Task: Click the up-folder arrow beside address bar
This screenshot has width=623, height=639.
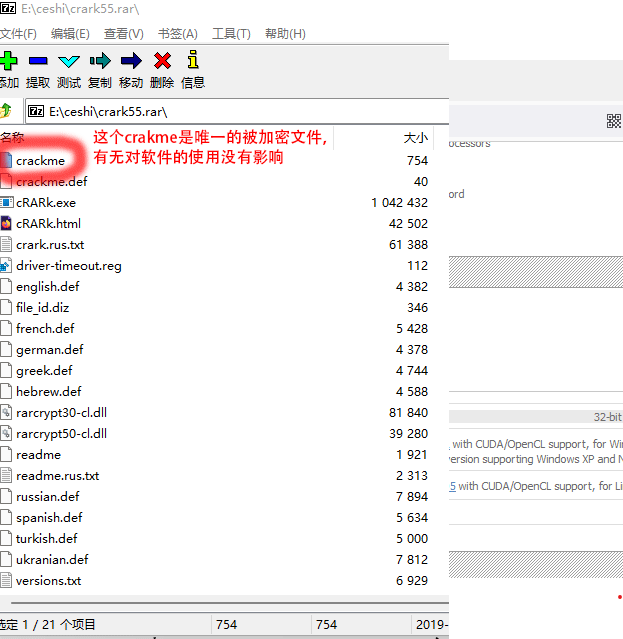Action: click(6, 111)
